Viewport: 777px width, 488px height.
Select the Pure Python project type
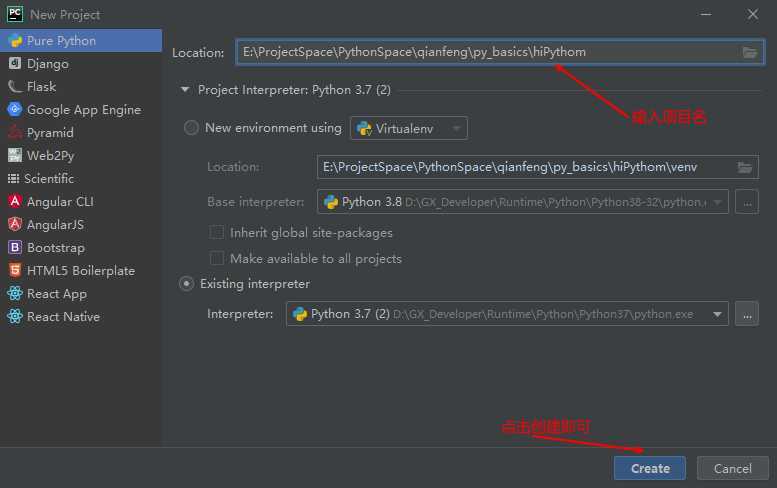pyautogui.click(x=81, y=41)
